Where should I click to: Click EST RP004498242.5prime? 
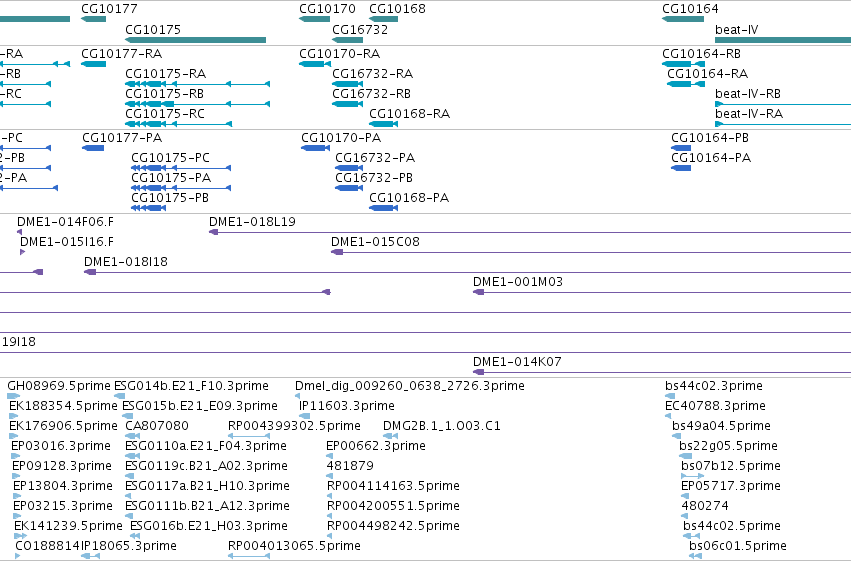click(329, 537)
